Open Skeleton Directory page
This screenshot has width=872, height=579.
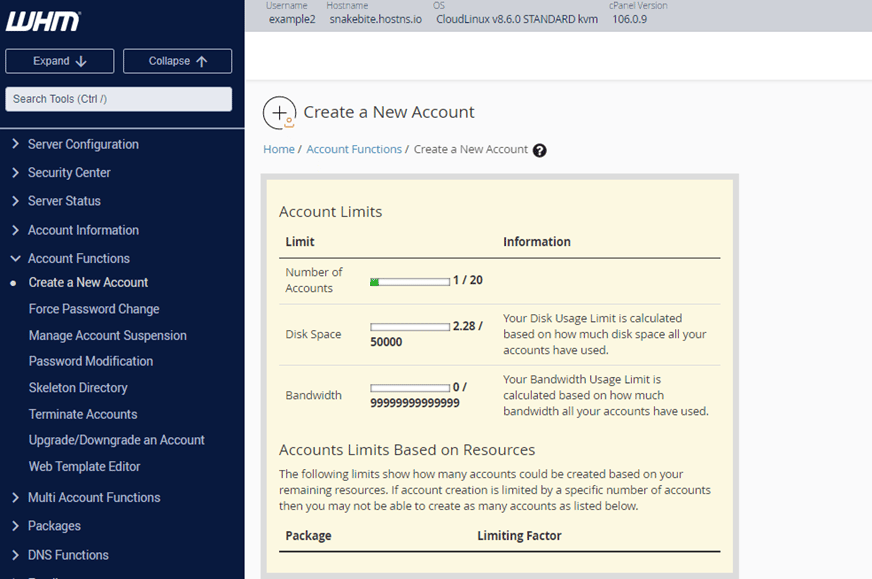(x=78, y=388)
